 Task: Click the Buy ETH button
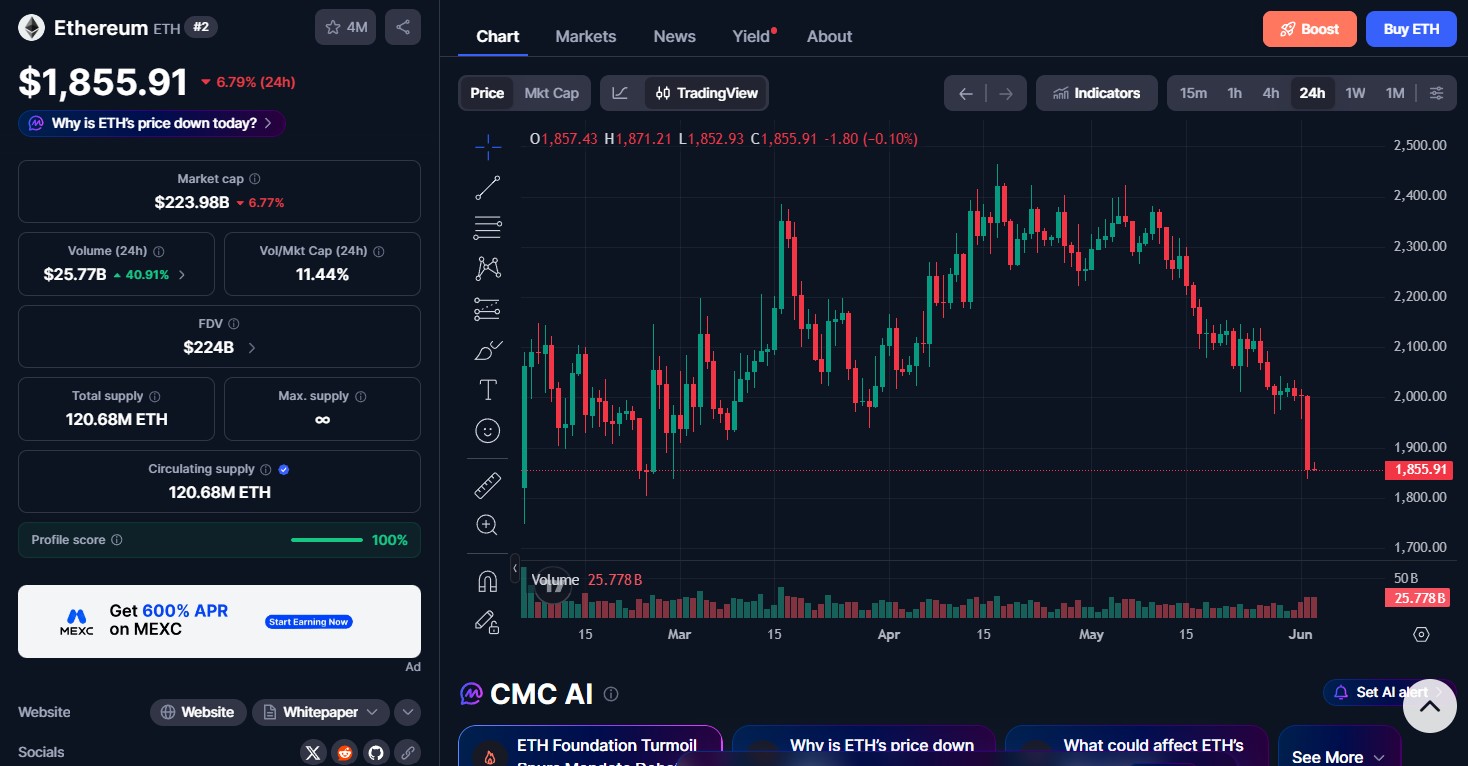[1411, 29]
